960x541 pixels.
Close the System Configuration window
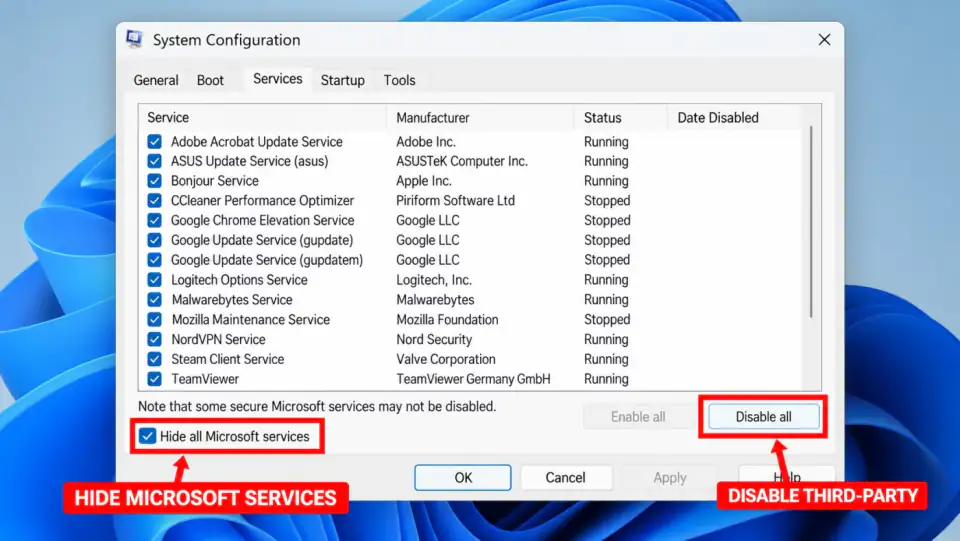click(x=824, y=40)
